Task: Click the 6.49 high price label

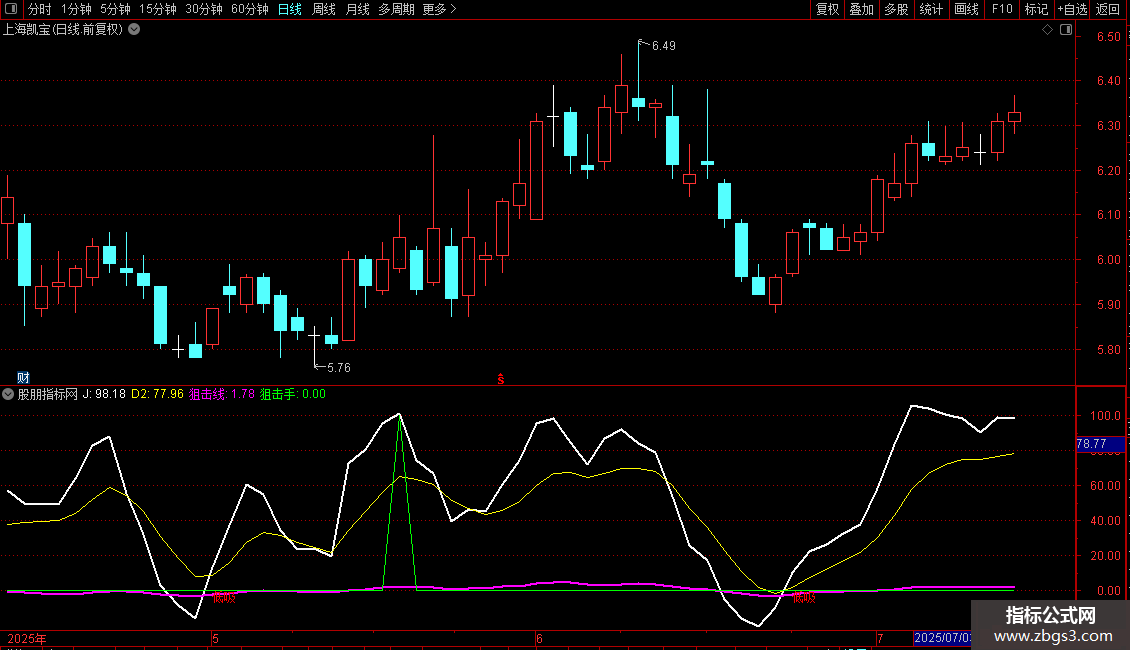Action: click(664, 45)
